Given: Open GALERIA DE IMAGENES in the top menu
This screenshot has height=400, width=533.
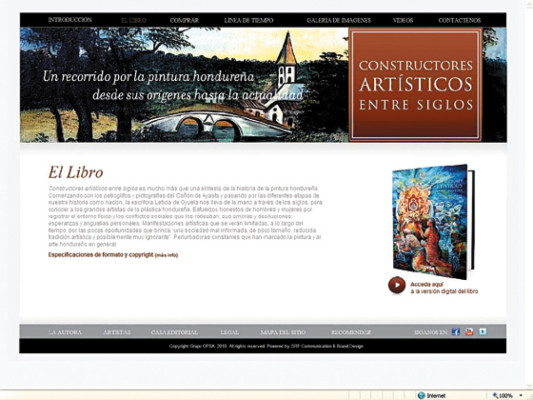Looking at the screenshot, I should tap(339, 20).
